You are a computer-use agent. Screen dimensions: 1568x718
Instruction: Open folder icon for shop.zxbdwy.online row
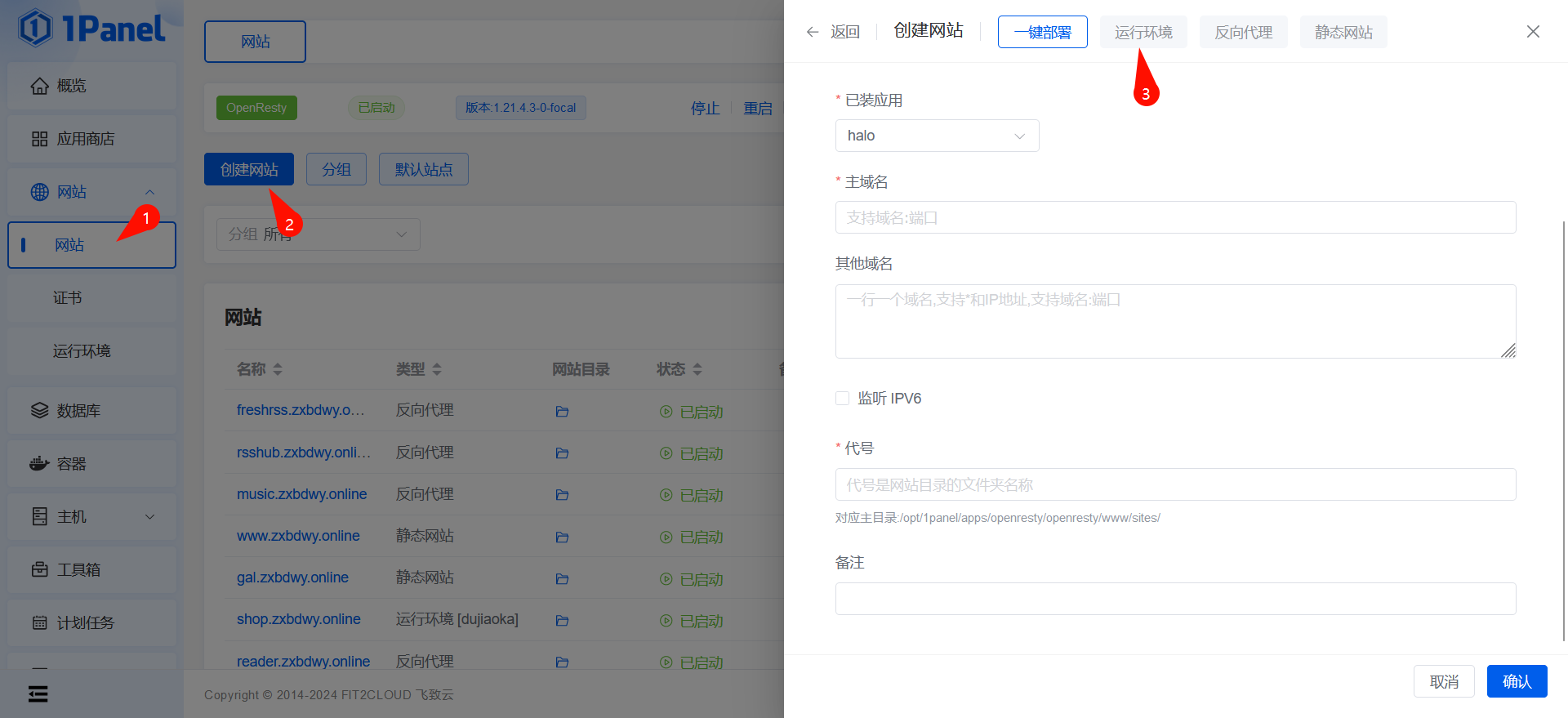click(562, 621)
